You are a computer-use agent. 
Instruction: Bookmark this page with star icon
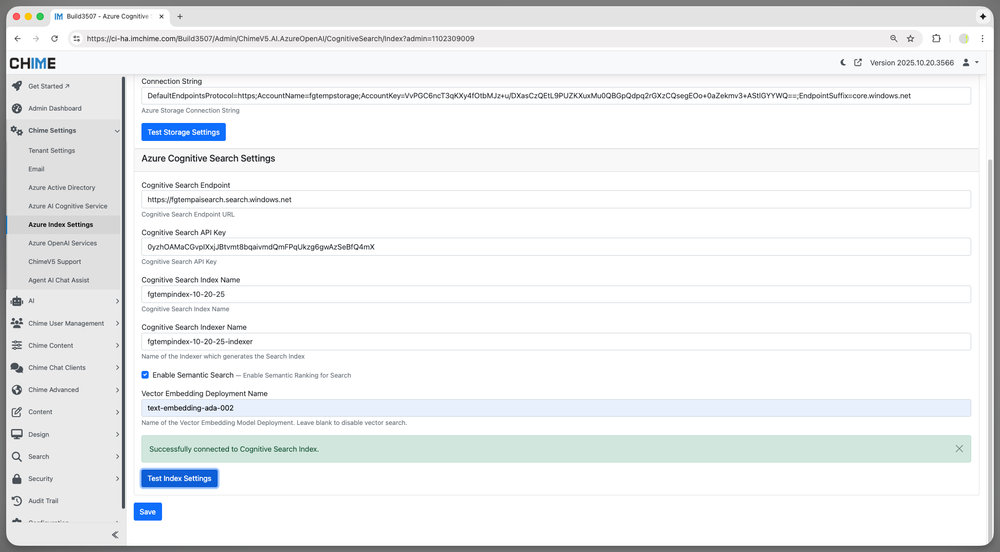coord(911,38)
